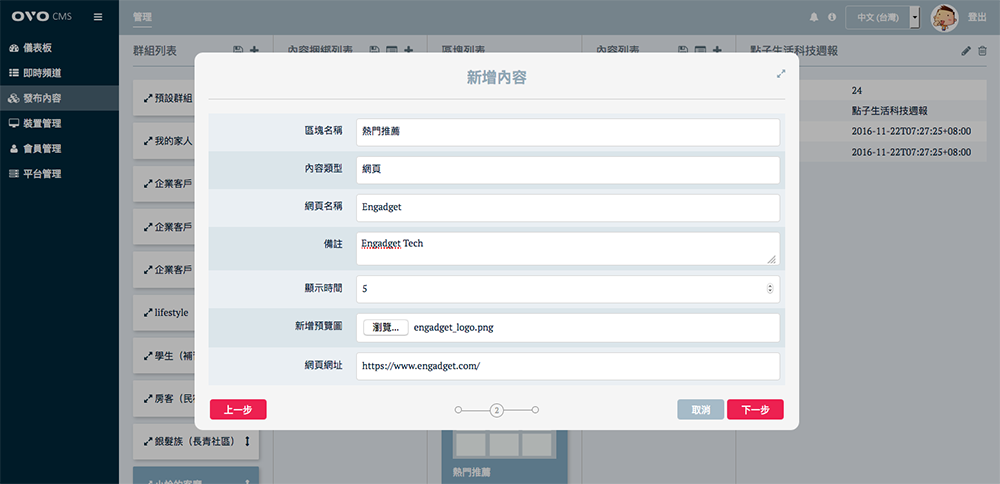1000x484 pixels.
Task: Add a new group via 群組列表 plus icon
Action: click(x=254, y=50)
